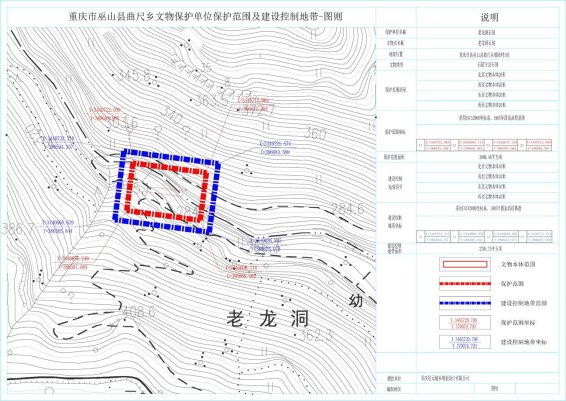Image resolution: width=566 pixels, height=401 pixels.
Task: Select the blue 建设控制地带坐标 legend coordinate sample
Action: (x=465, y=342)
